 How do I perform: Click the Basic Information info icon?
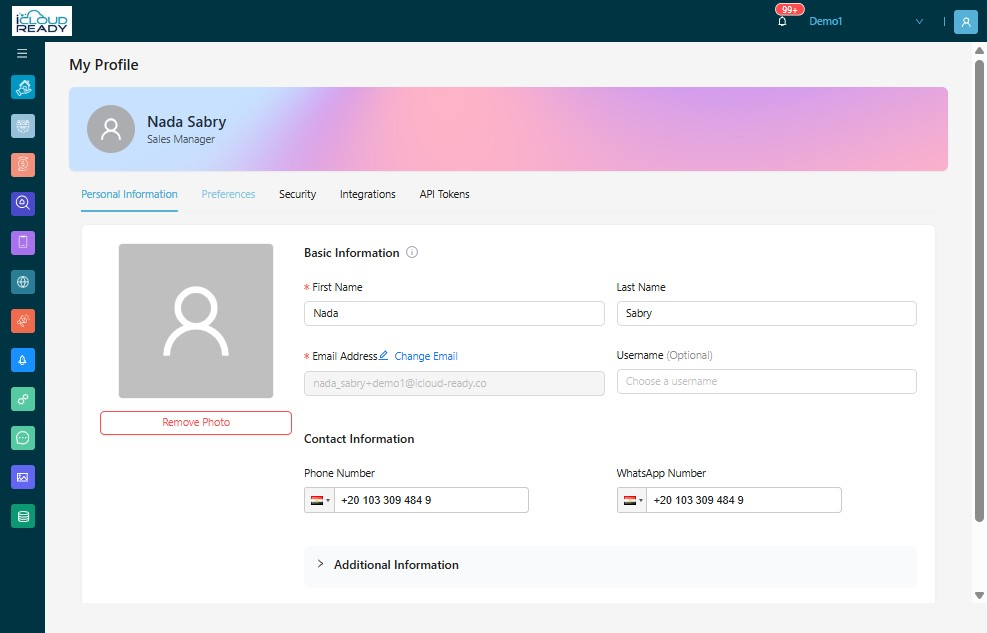click(x=412, y=252)
